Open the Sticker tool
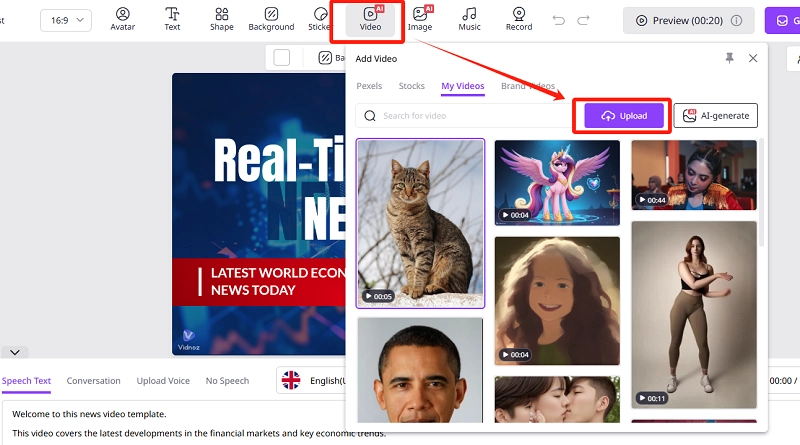 (319, 19)
